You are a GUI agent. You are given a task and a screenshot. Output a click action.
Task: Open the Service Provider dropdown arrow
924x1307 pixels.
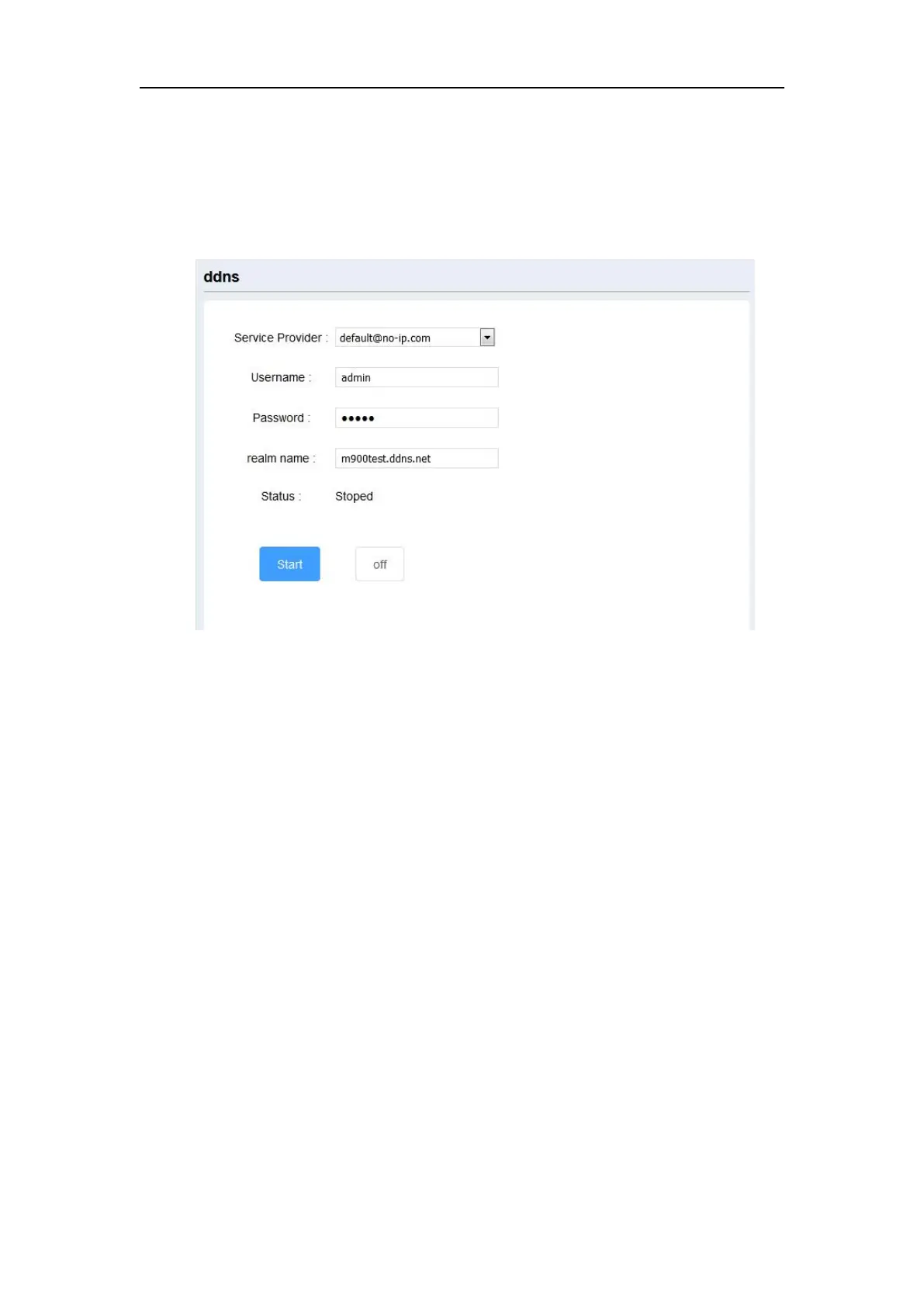pos(487,337)
